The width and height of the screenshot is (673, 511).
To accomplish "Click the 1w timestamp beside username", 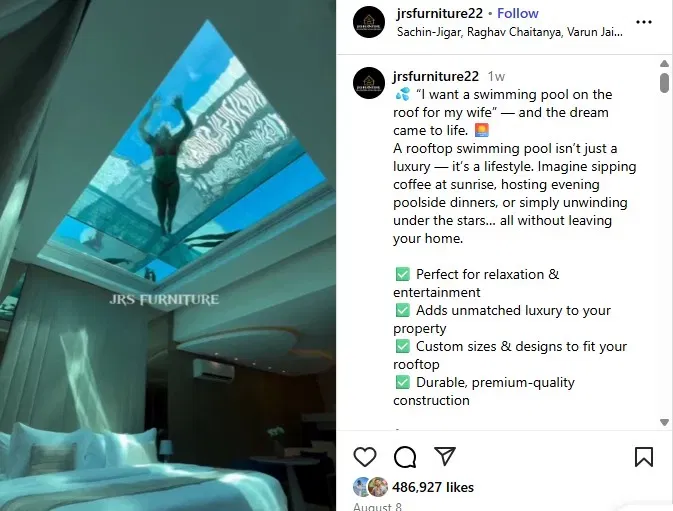I will click(x=496, y=76).
